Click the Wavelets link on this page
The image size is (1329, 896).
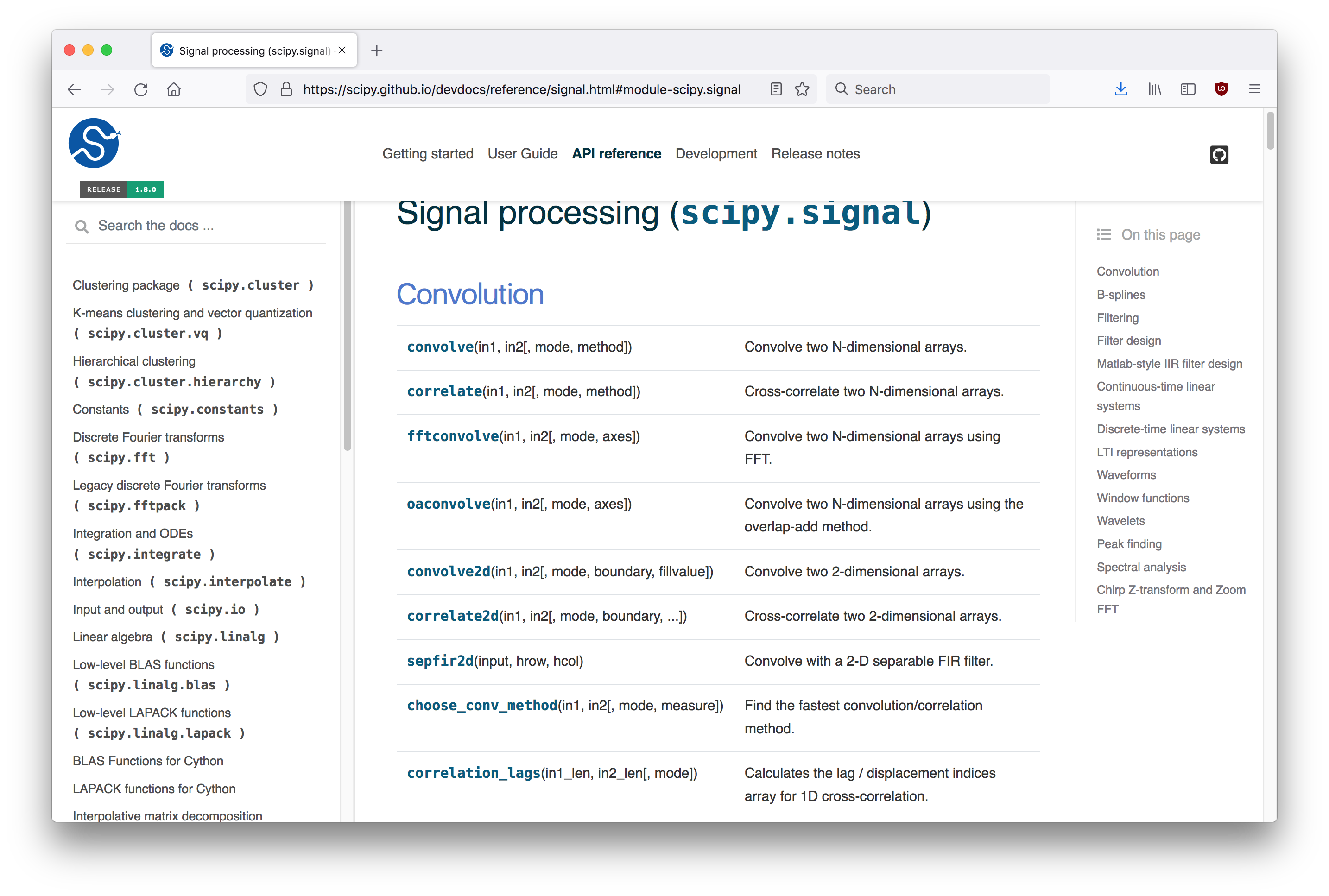click(1120, 521)
